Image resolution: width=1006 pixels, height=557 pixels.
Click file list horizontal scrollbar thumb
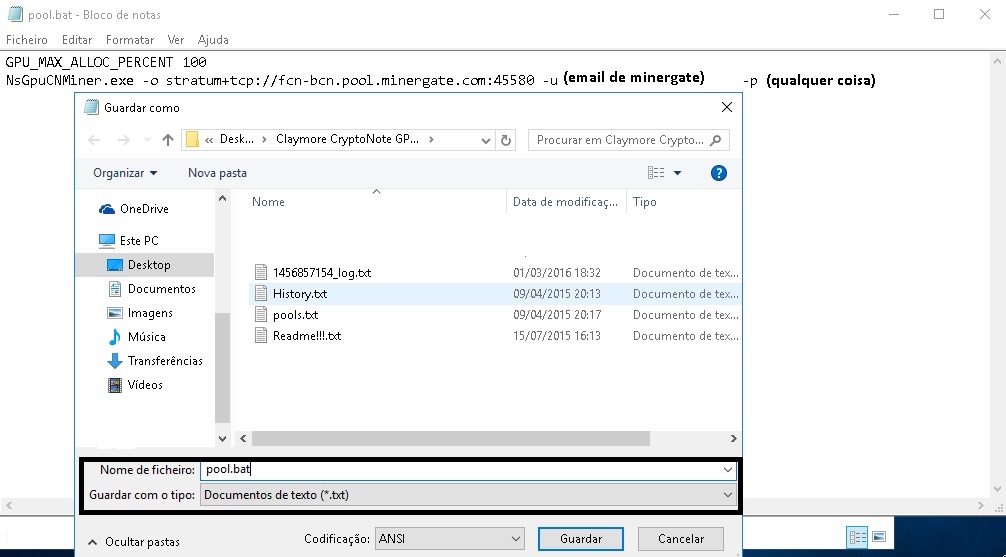[450, 438]
